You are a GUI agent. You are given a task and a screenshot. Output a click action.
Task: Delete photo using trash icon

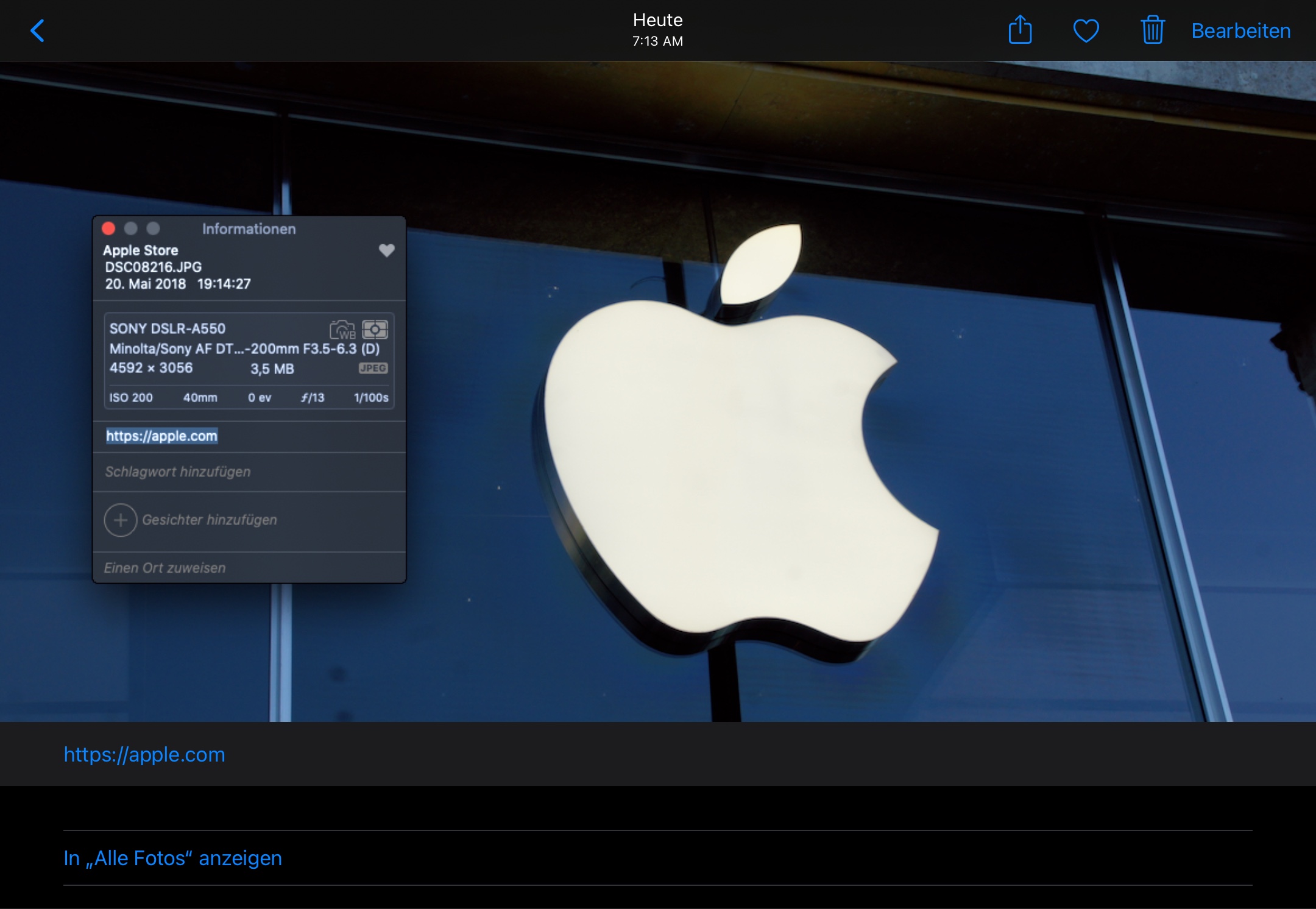coord(1152,30)
